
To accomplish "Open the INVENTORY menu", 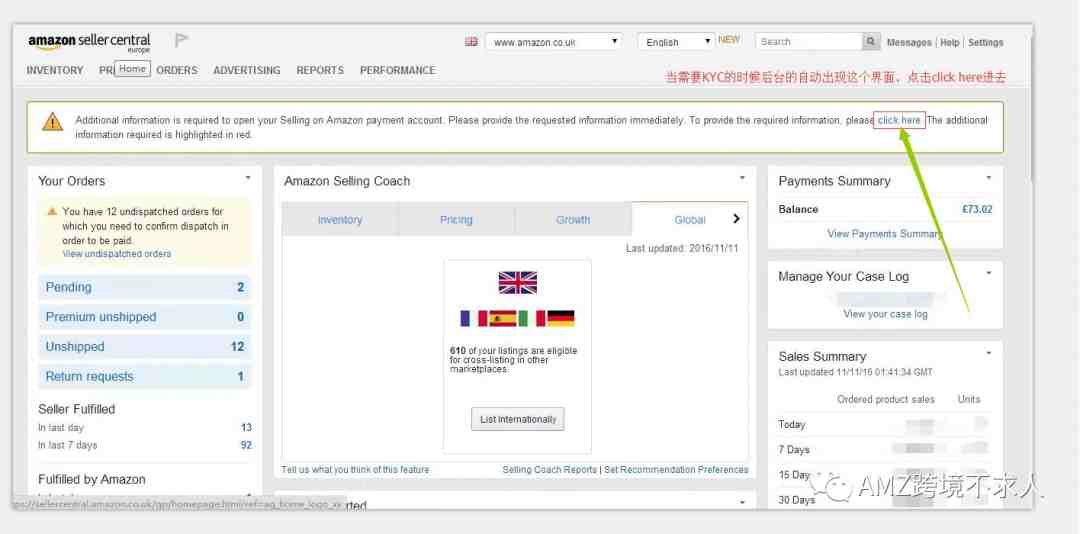I will click(x=54, y=70).
